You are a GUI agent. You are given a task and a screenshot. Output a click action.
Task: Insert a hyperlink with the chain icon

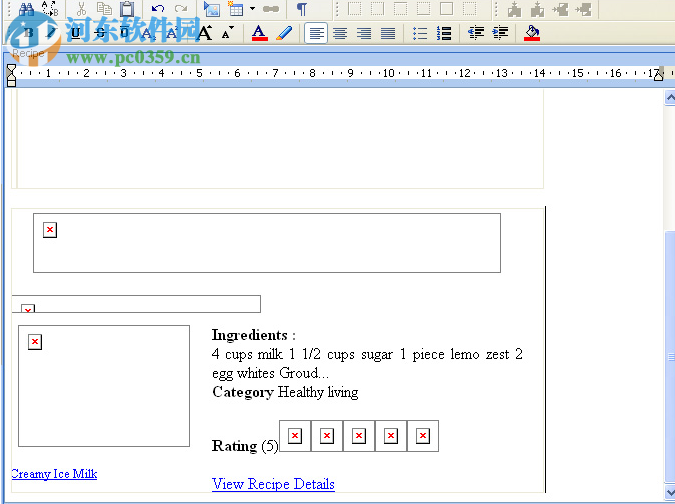(271, 9)
